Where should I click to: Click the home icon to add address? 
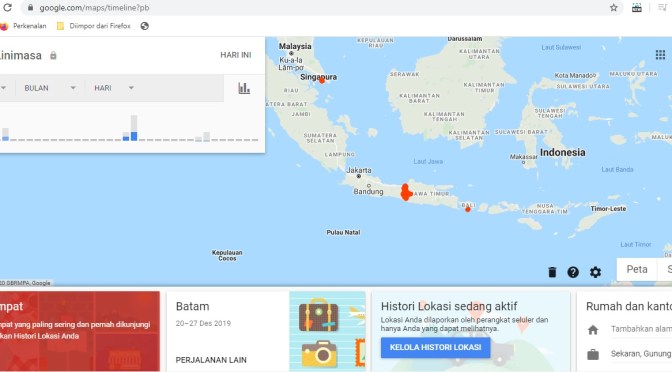point(593,330)
